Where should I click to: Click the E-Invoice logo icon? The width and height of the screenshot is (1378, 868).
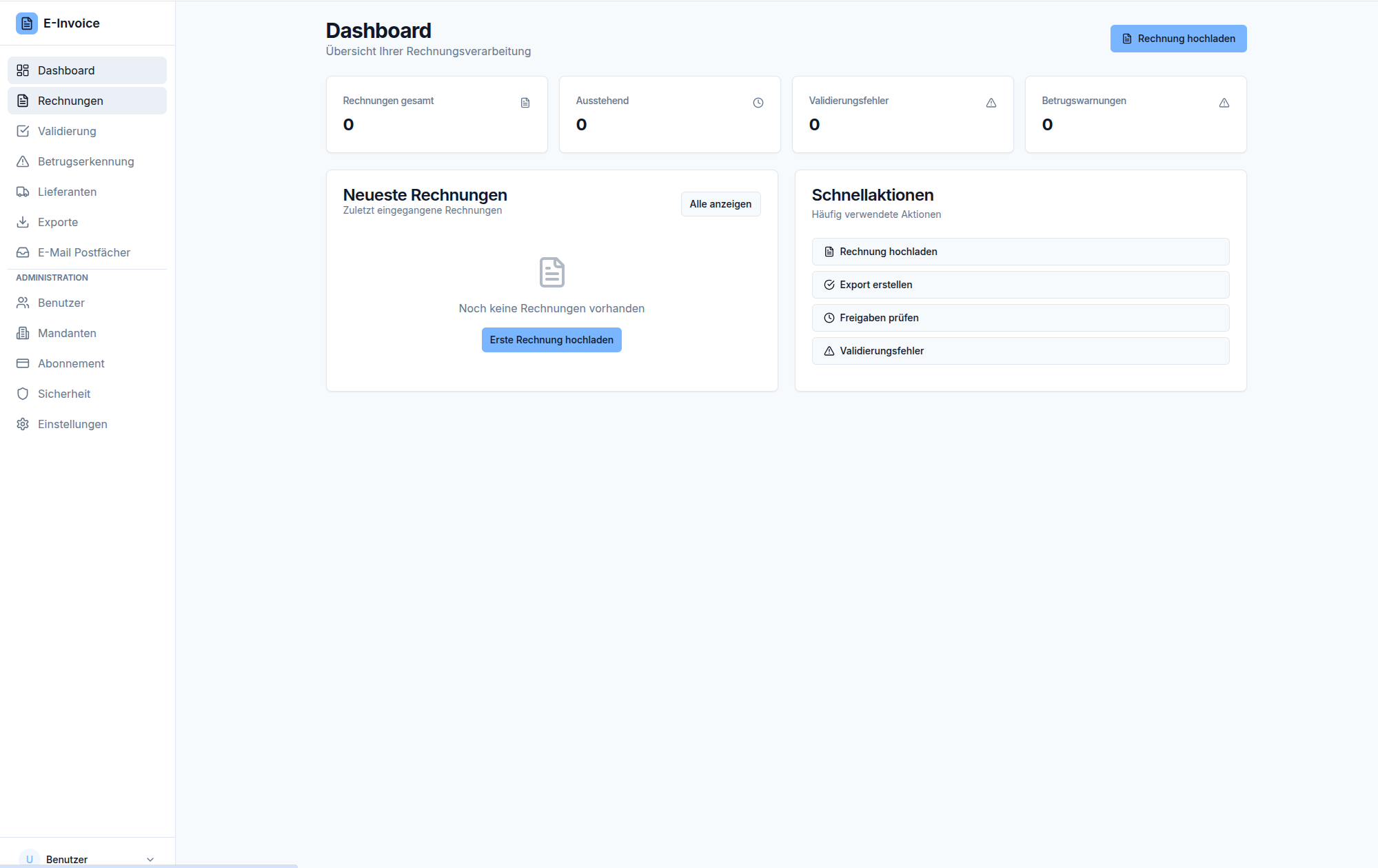coord(26,23)
